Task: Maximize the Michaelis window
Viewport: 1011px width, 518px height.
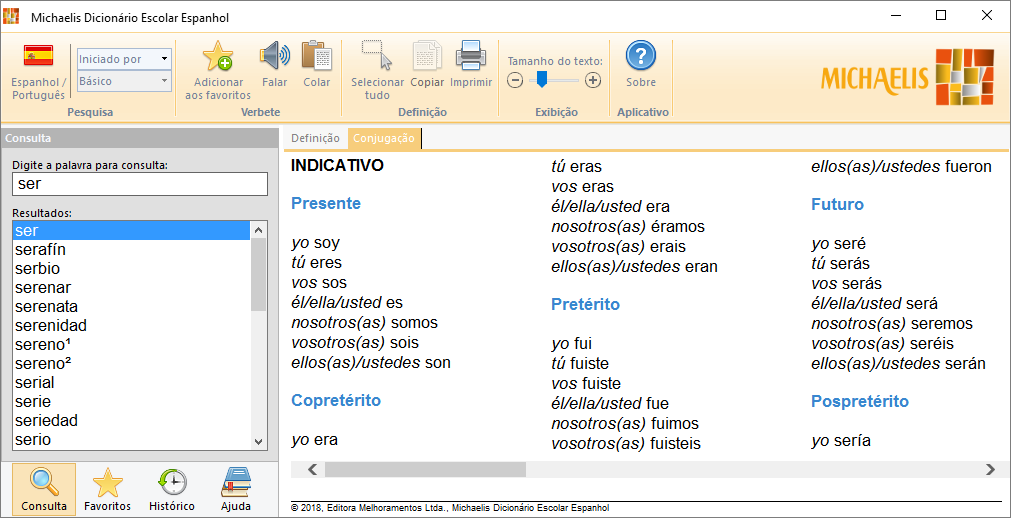Action: click(941, 15)
